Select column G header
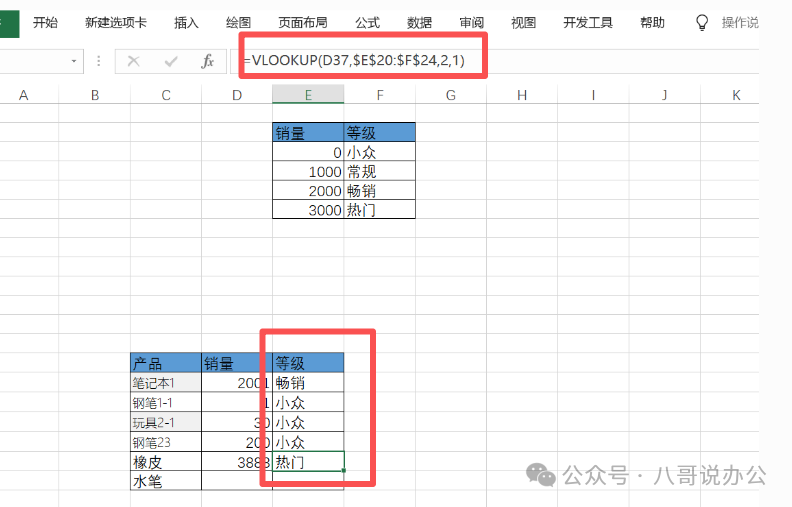 click(451, 95)
